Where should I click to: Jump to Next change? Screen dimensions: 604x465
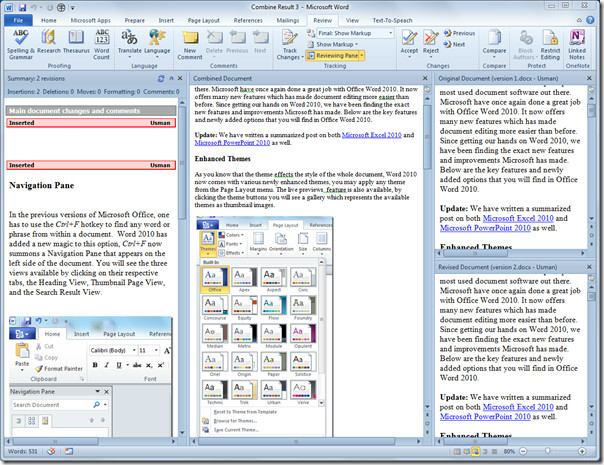click(454, 44)
